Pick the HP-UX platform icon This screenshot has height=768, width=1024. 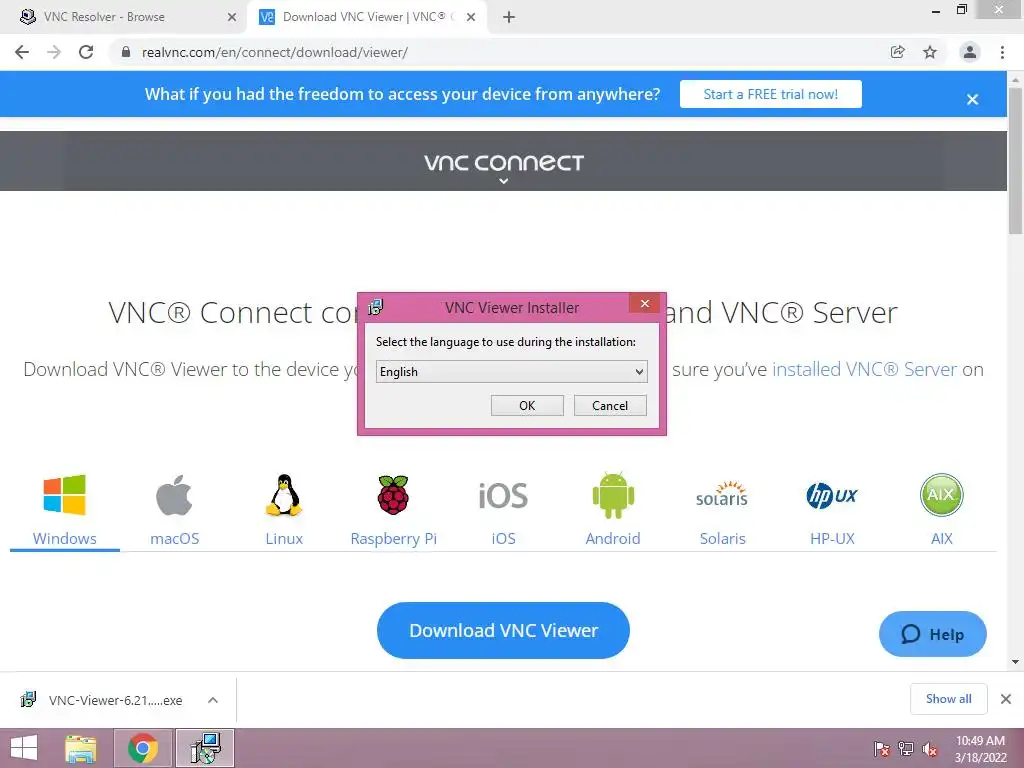pyautogui.click(x=831, y=495)
